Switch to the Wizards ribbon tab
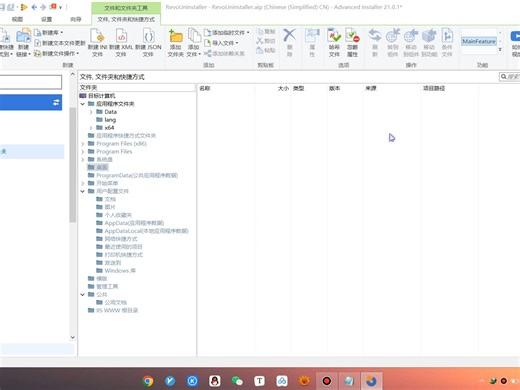The image size is (520, 390). point(76,19)
